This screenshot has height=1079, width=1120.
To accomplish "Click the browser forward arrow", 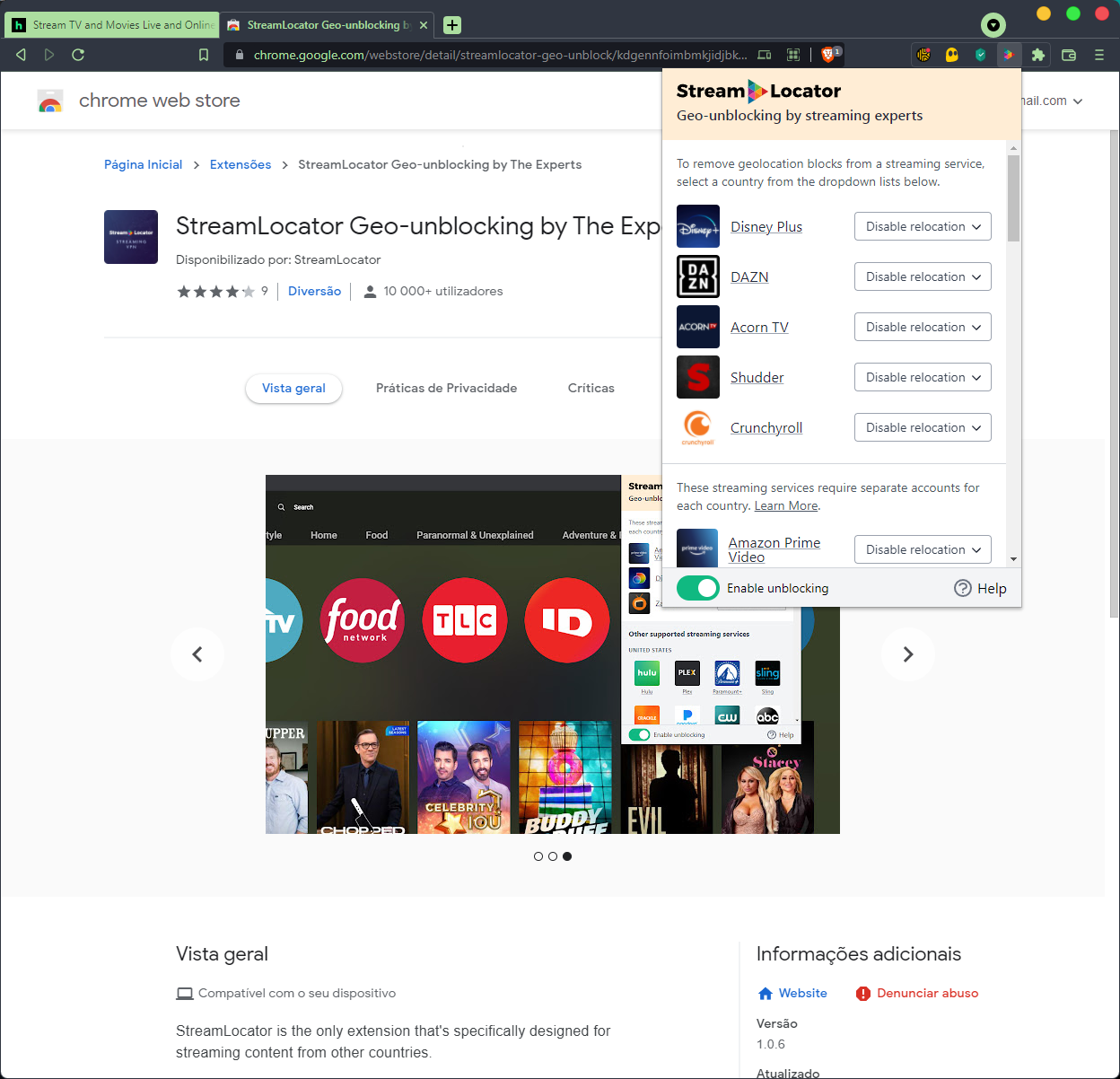I will click(x=49, y=55).
